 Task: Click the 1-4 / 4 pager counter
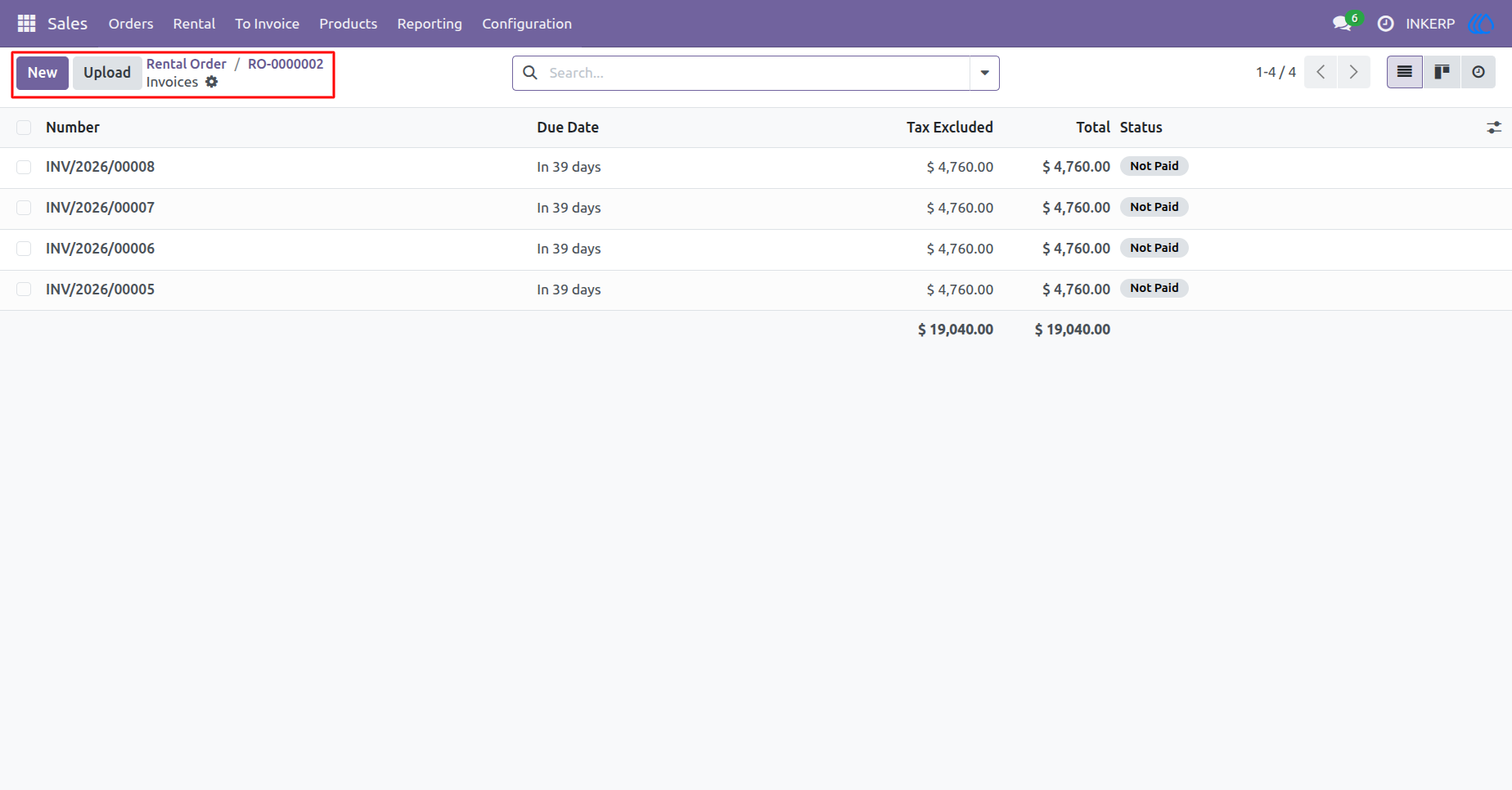(x=1276, y=72)
